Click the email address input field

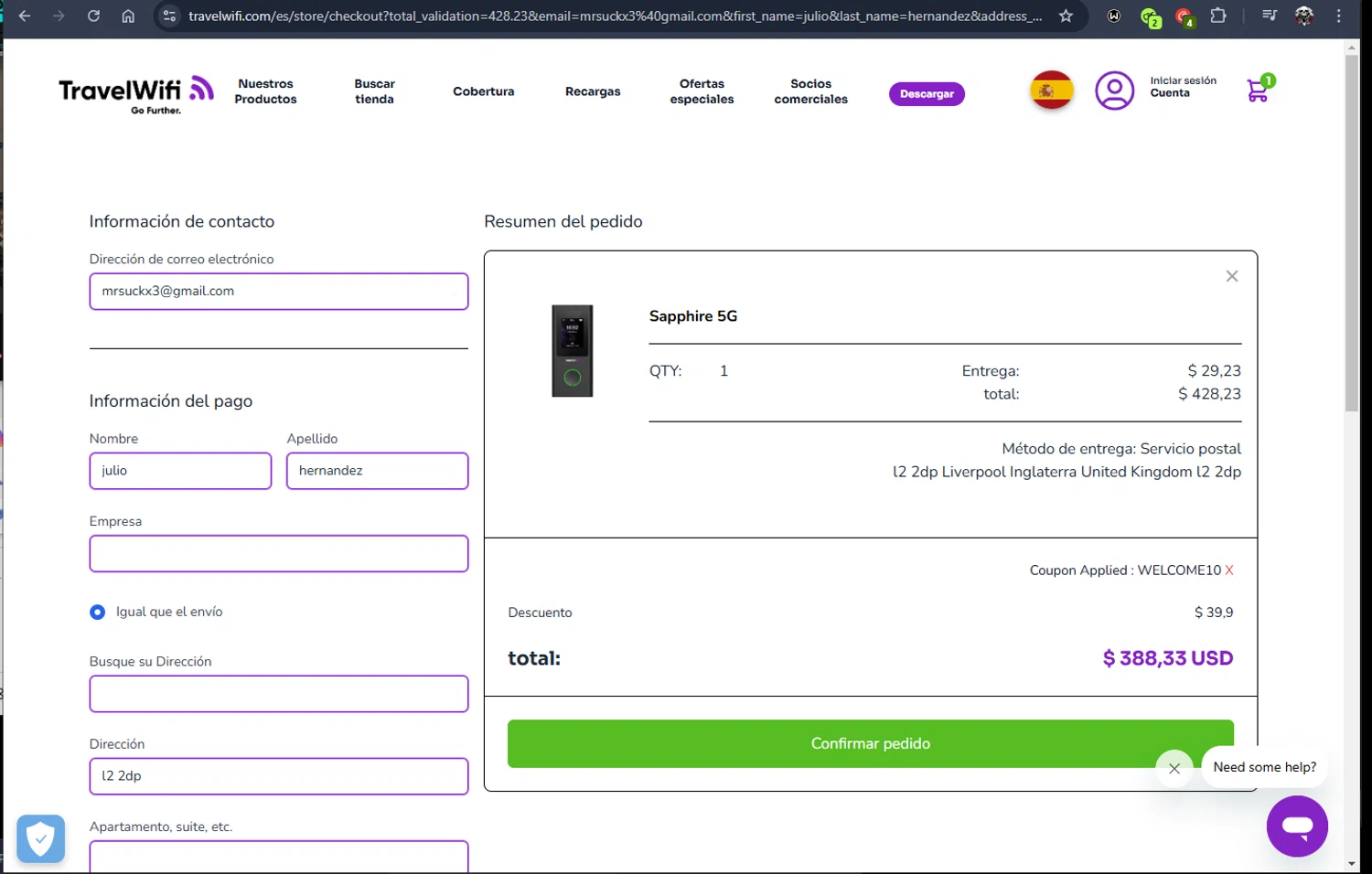(x=279, y=292)
